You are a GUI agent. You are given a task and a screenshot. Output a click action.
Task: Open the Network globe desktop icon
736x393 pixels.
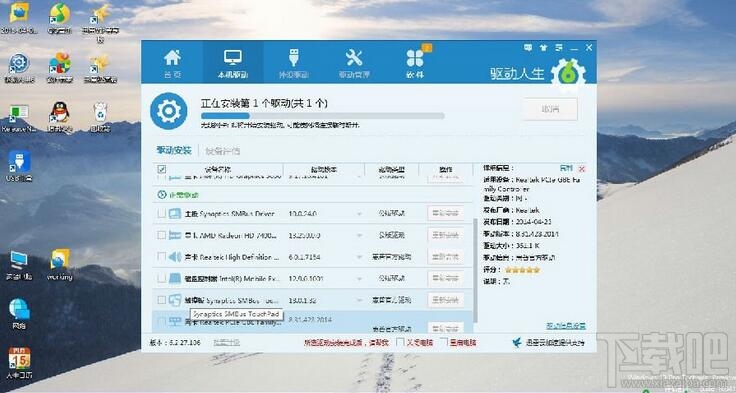click(19, 308)
